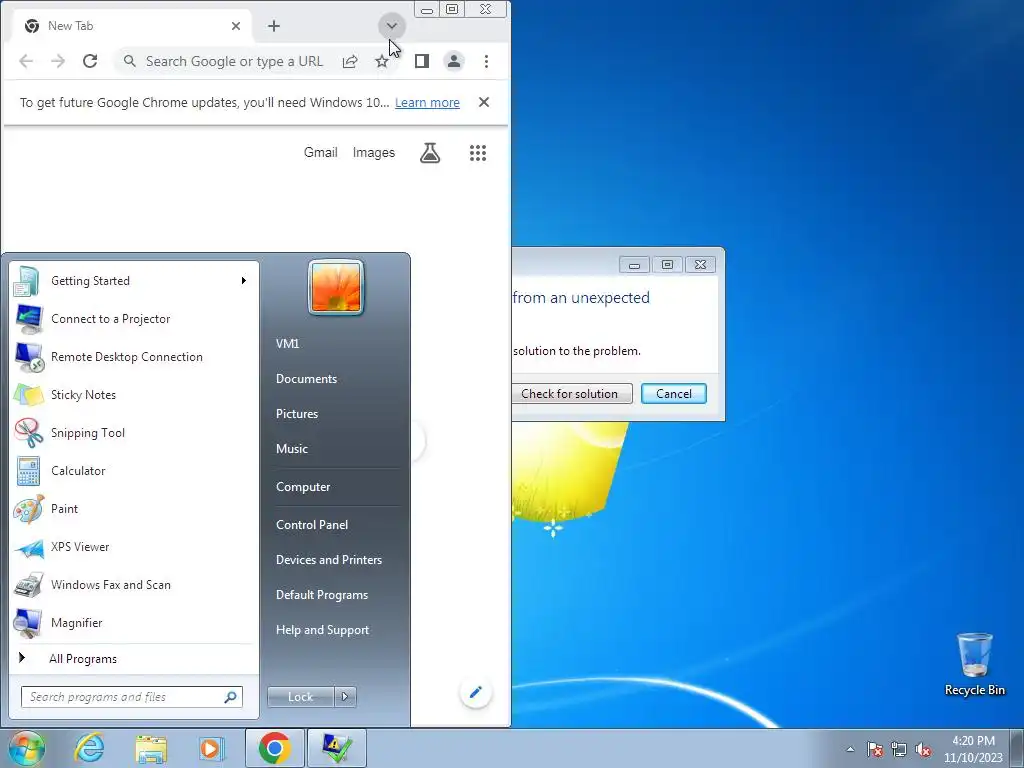Screen dimensions: 1024x768
Task: Open Search Labs flask icon
Action: [430, 153]
